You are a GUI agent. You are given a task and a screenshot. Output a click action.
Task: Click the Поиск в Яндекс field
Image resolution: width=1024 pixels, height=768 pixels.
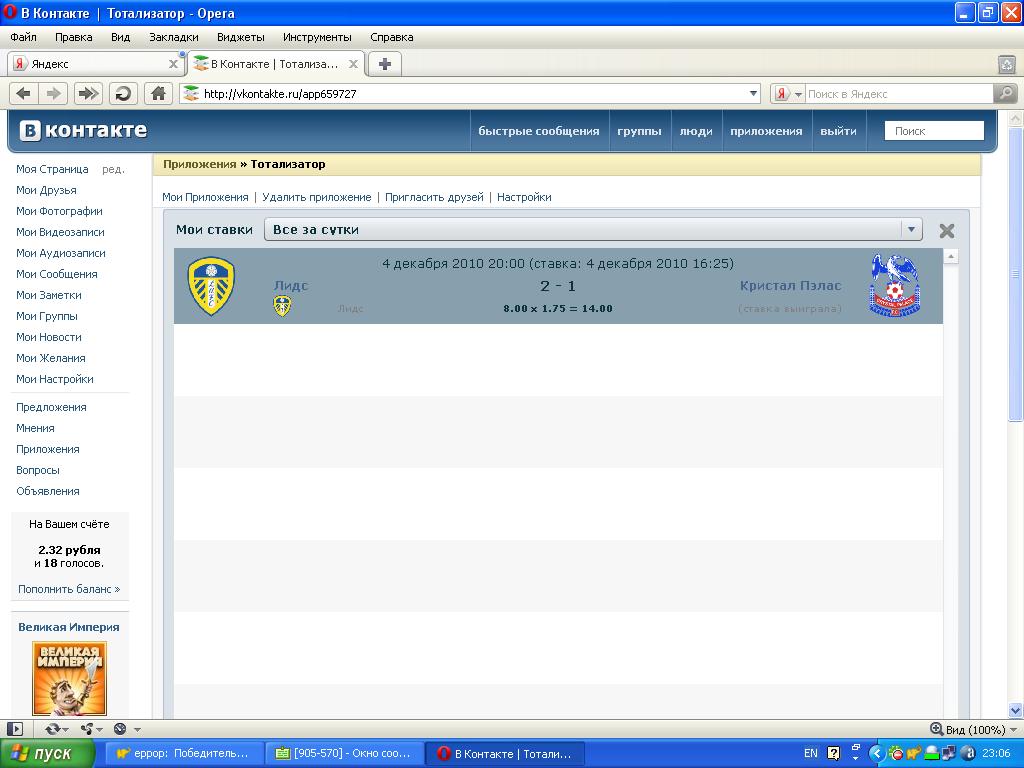(x=899, y=93)
